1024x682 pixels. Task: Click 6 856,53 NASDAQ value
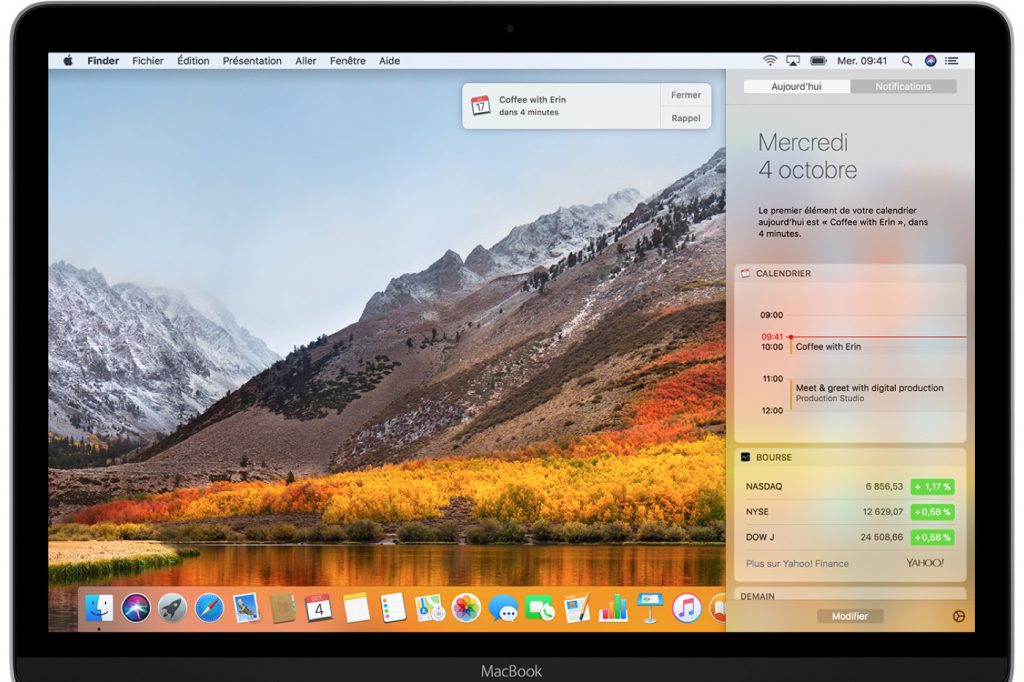(884, 487)
